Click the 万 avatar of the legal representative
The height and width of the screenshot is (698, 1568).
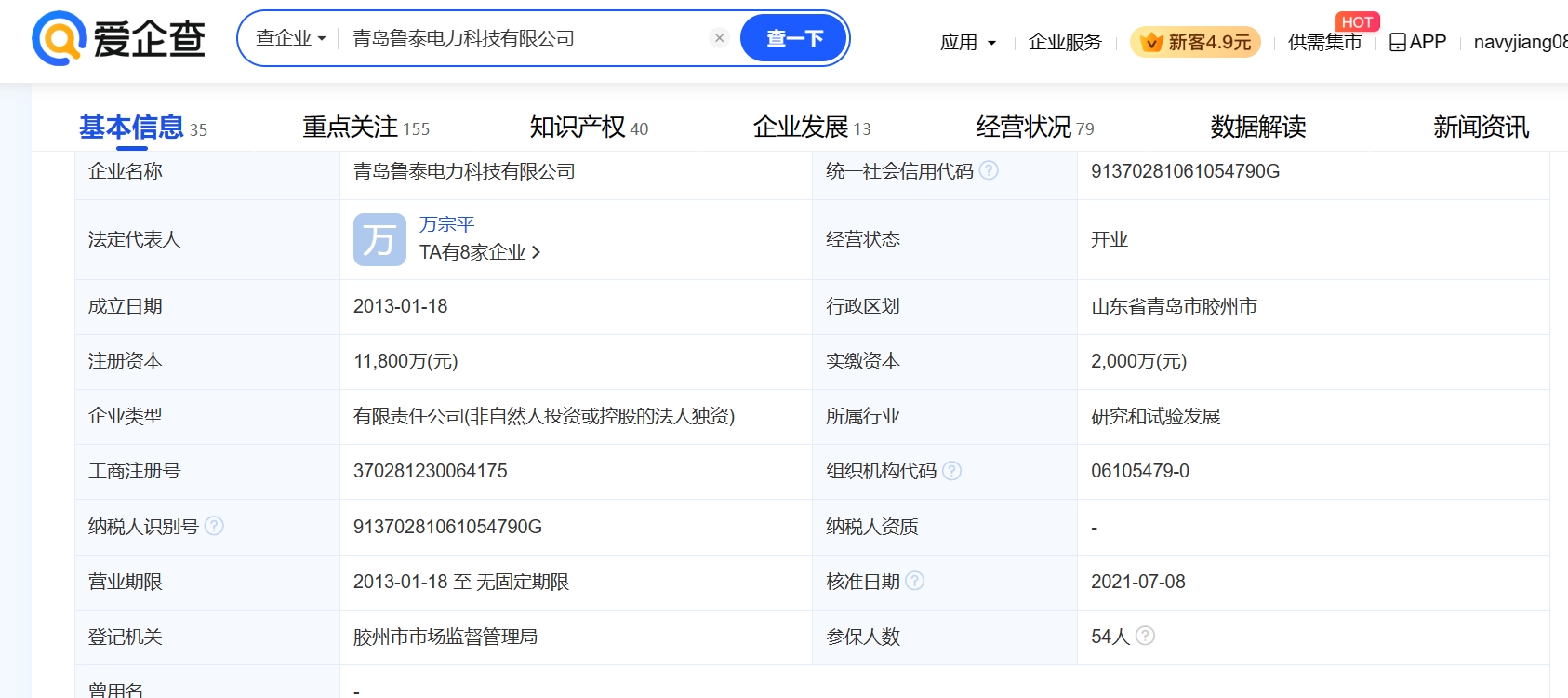[x=379, y=239]
